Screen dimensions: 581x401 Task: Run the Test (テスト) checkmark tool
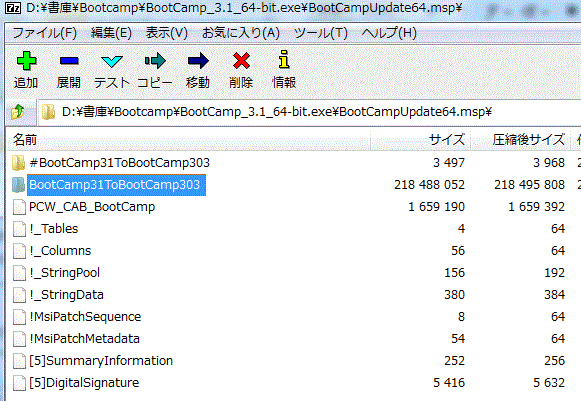coord(112,62)
